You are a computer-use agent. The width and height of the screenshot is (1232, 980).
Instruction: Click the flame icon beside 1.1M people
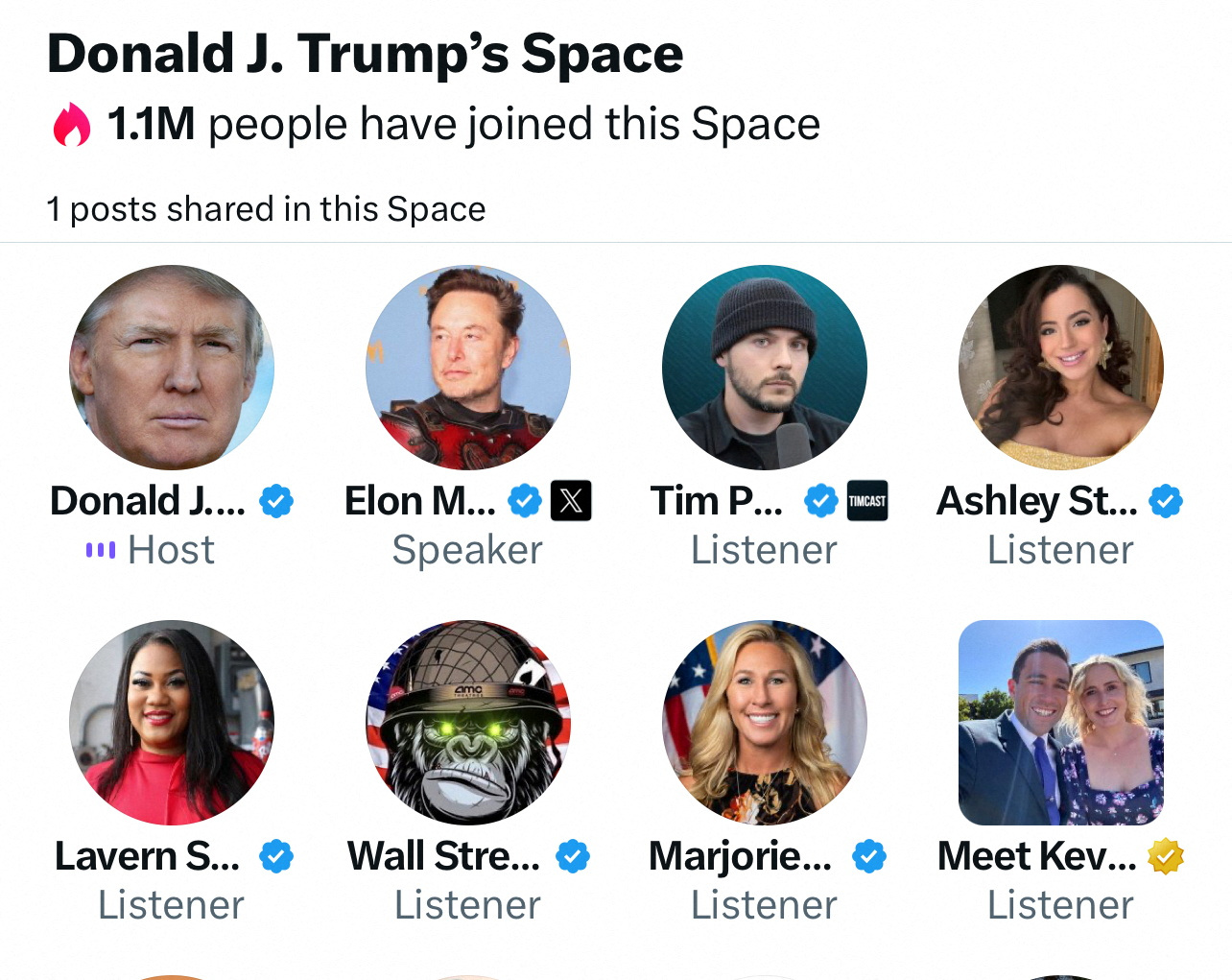(x=72, y=125)
